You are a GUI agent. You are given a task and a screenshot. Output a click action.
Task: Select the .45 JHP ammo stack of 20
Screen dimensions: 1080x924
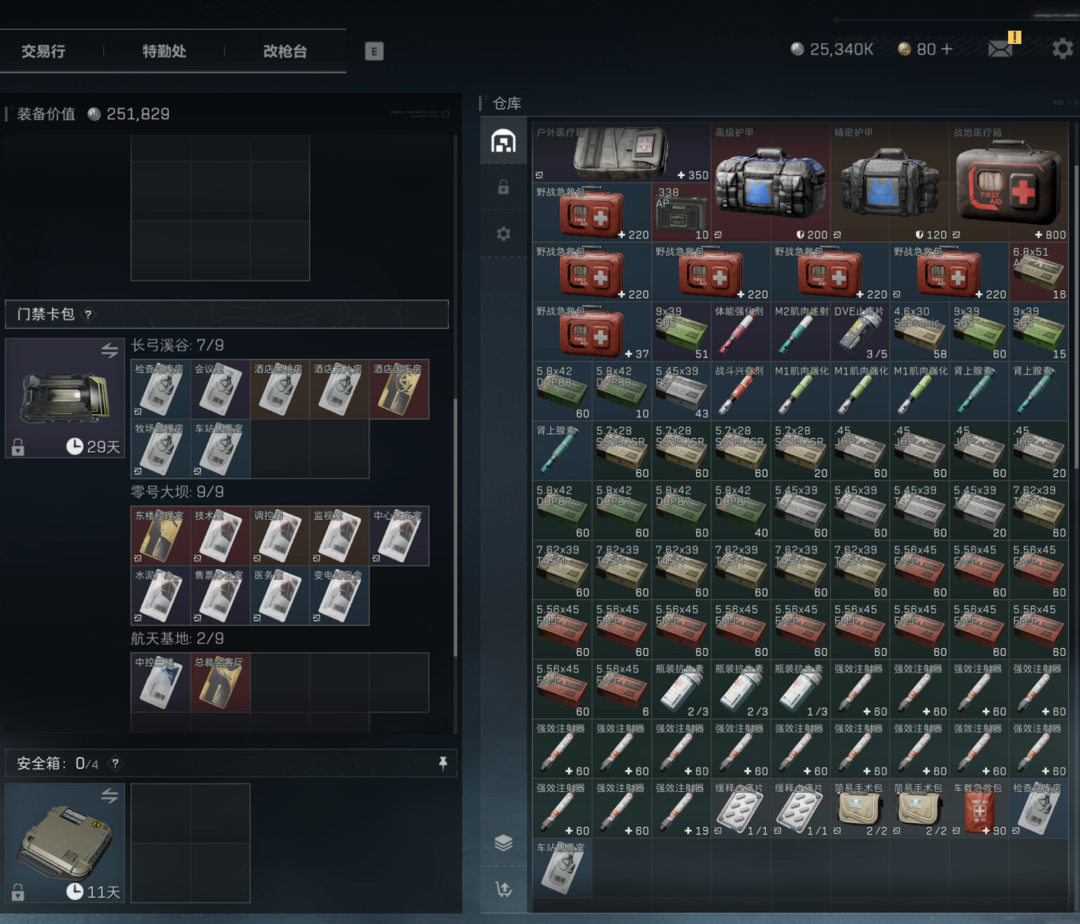pos(1039,450)
